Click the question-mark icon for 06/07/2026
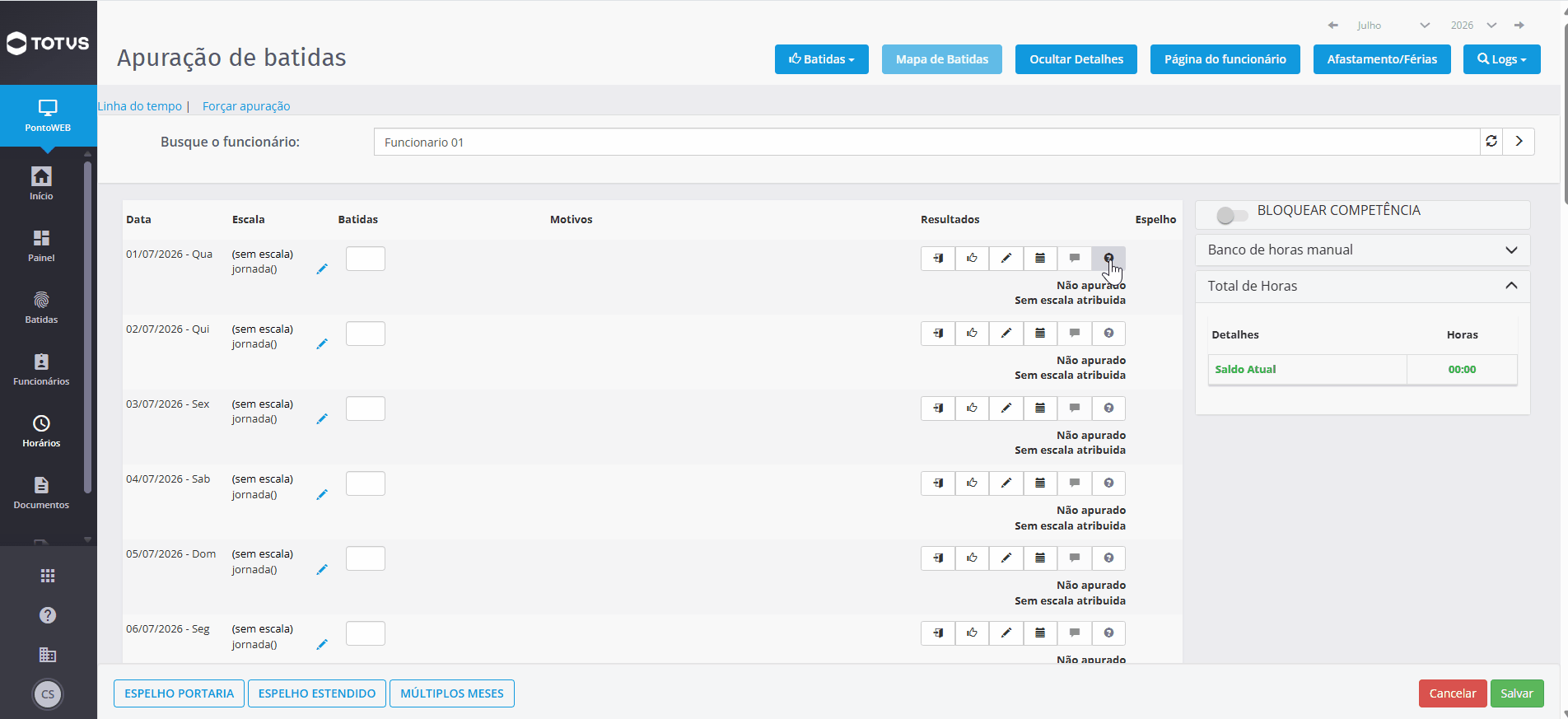The width and height of the screenshot is (1568, 719). 1108,633
